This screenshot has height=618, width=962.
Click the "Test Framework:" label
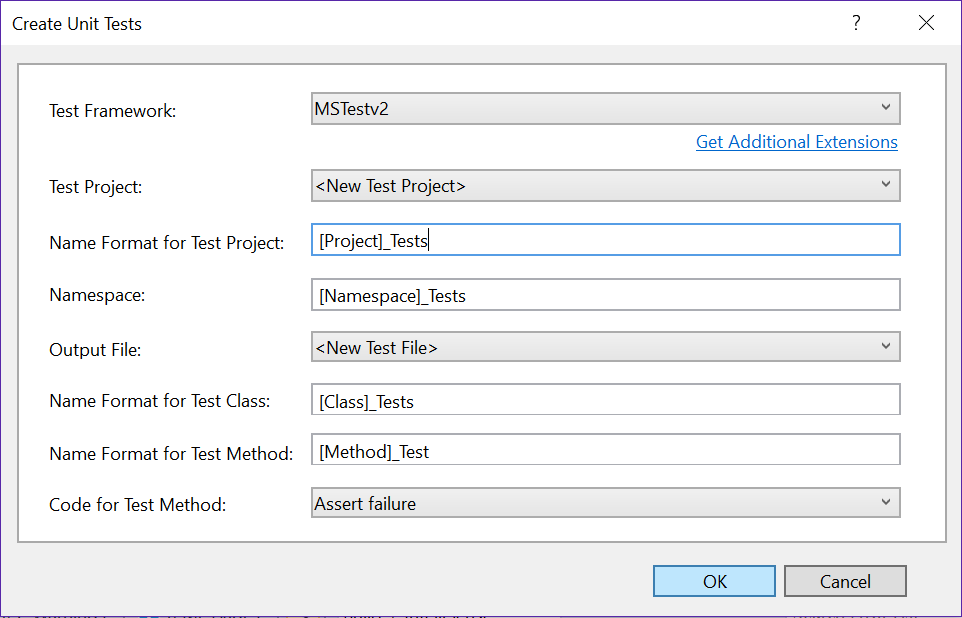(112, 111)
